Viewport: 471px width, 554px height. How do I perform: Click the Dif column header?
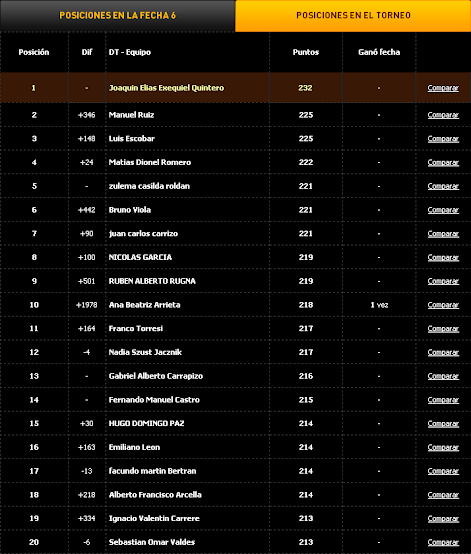point(87,52)
